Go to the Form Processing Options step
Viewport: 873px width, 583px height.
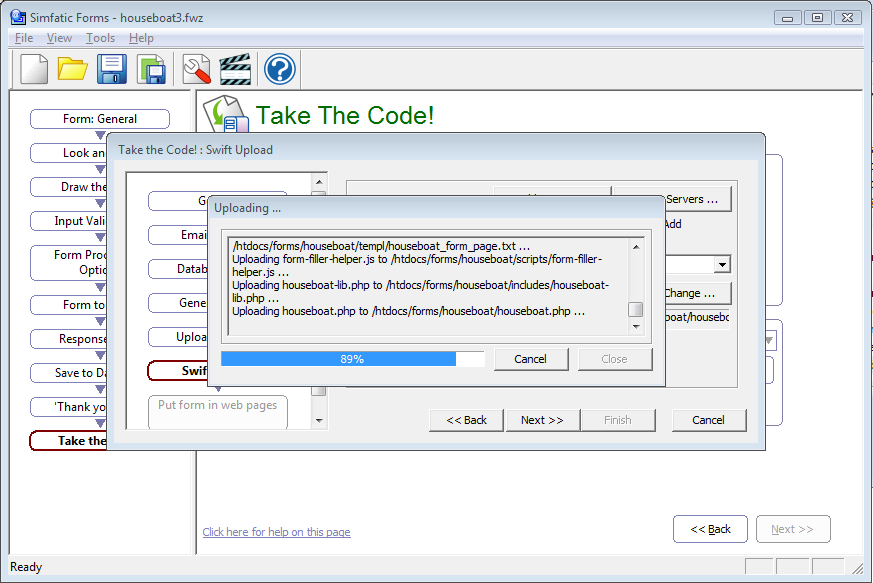pyautogui.click(x=68, y=262)
